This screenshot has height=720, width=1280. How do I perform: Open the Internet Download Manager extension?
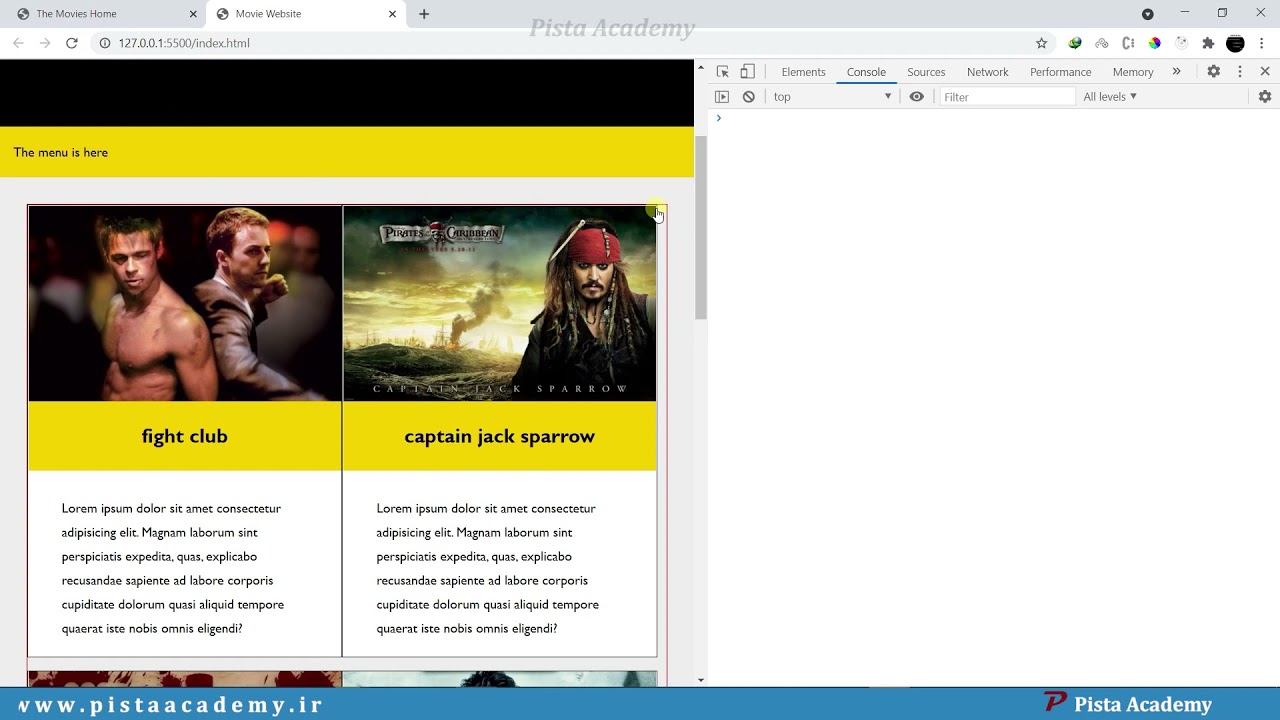(x=1075, y=43)
